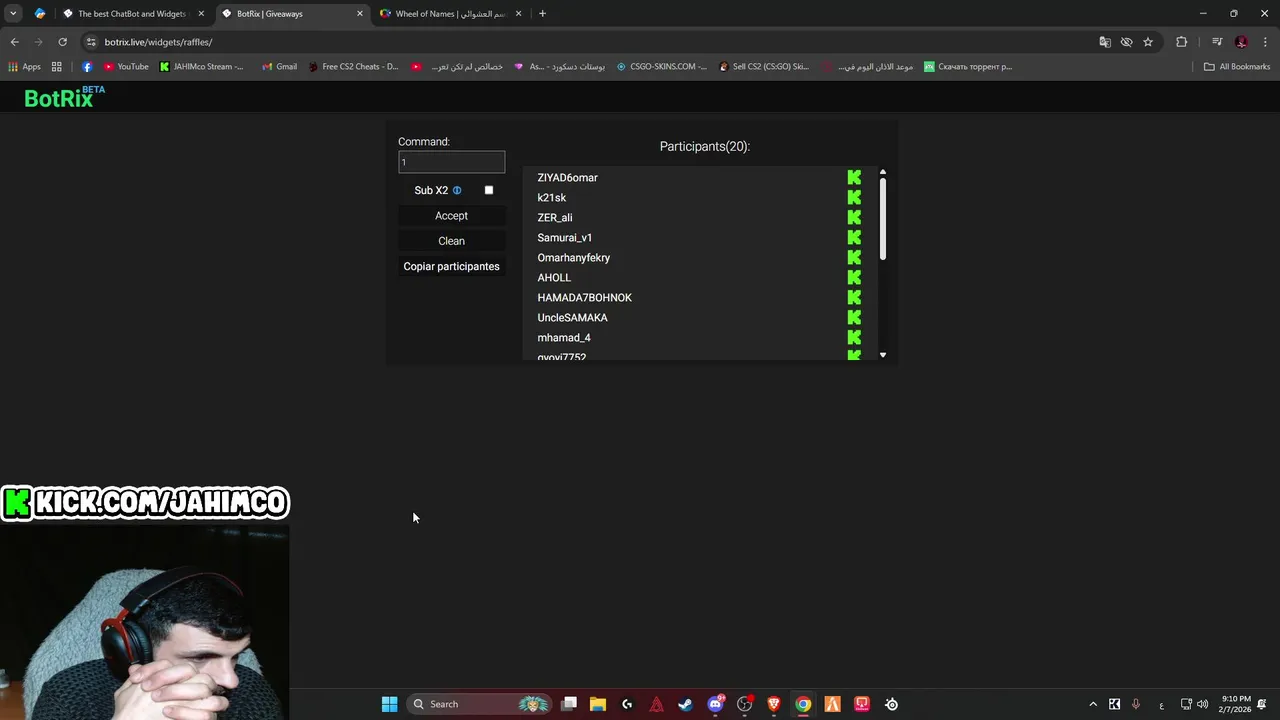
Task: Close the Wheel of Names tab
Action: pyautogui.click(x=518, y=14)
